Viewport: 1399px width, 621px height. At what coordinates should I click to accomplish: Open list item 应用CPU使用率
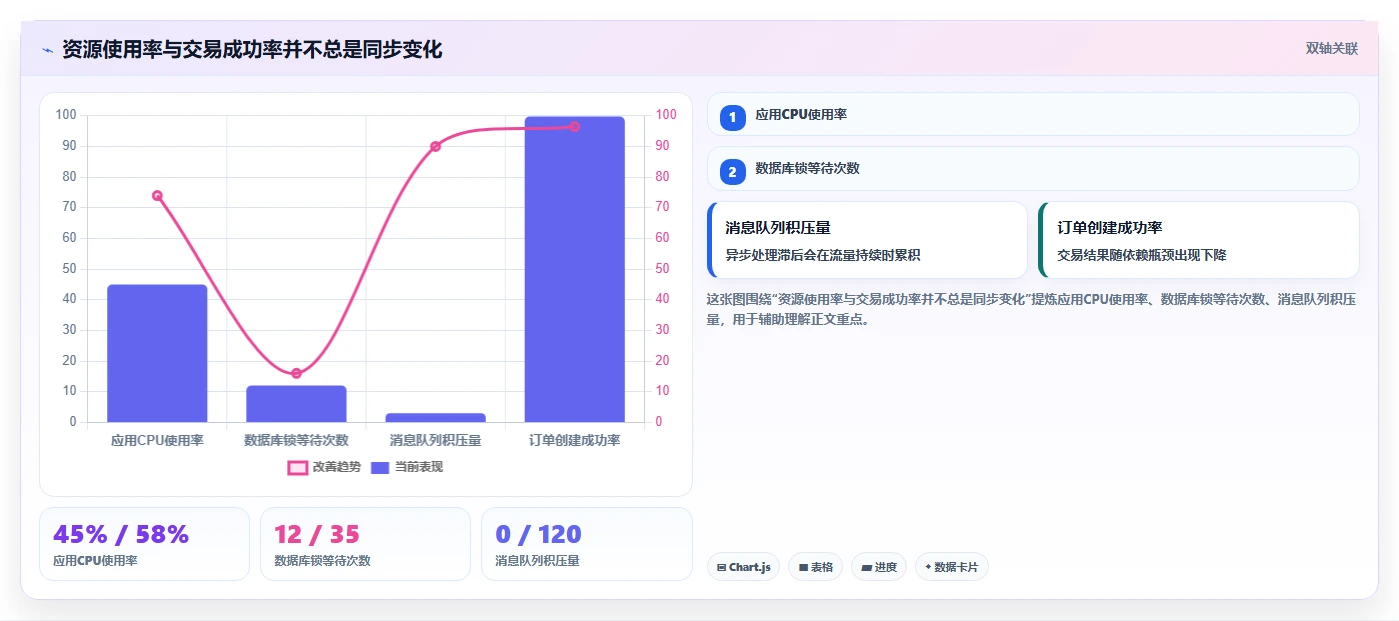pos(1033,115)
